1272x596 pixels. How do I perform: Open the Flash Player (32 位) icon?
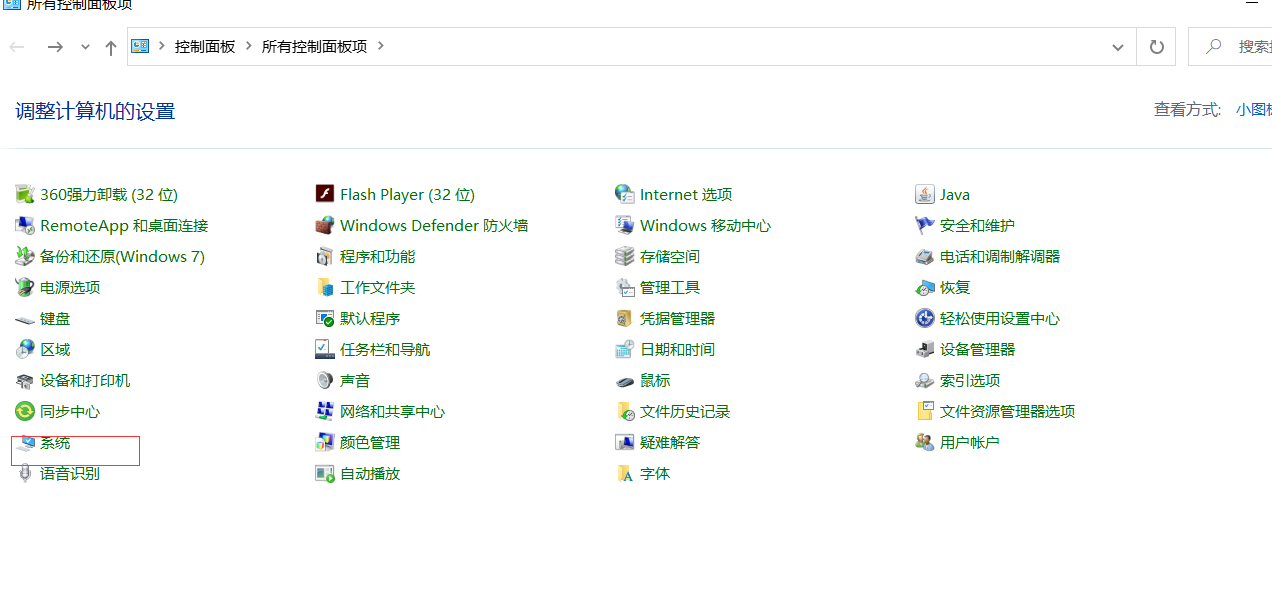point(325,194)
